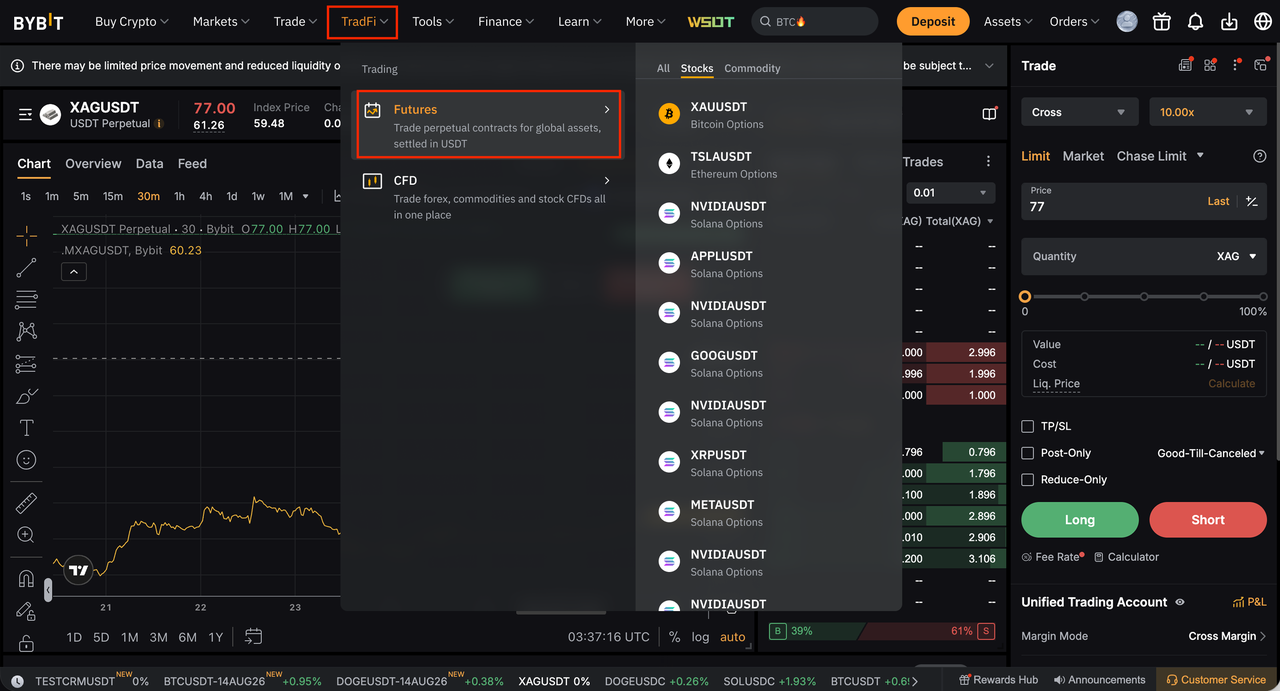
Task: Click the notifications bell icon
Action: (1195, 21)
